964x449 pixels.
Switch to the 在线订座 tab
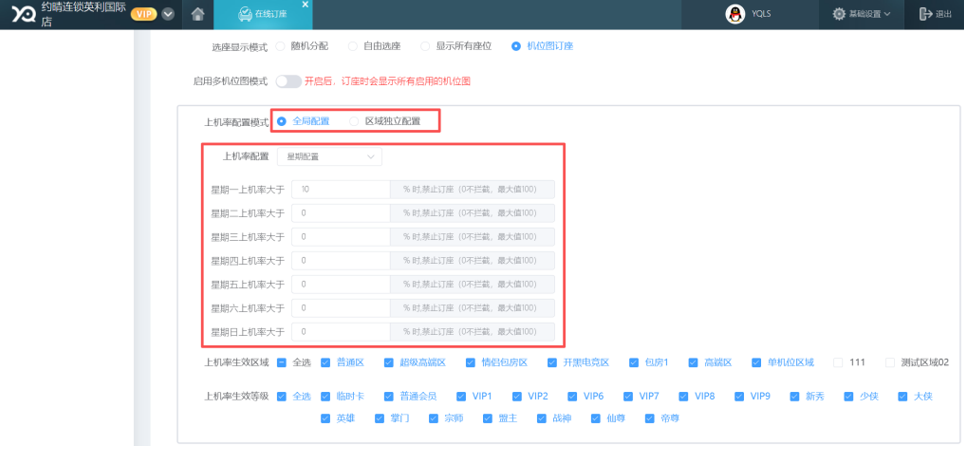(263, 14)
